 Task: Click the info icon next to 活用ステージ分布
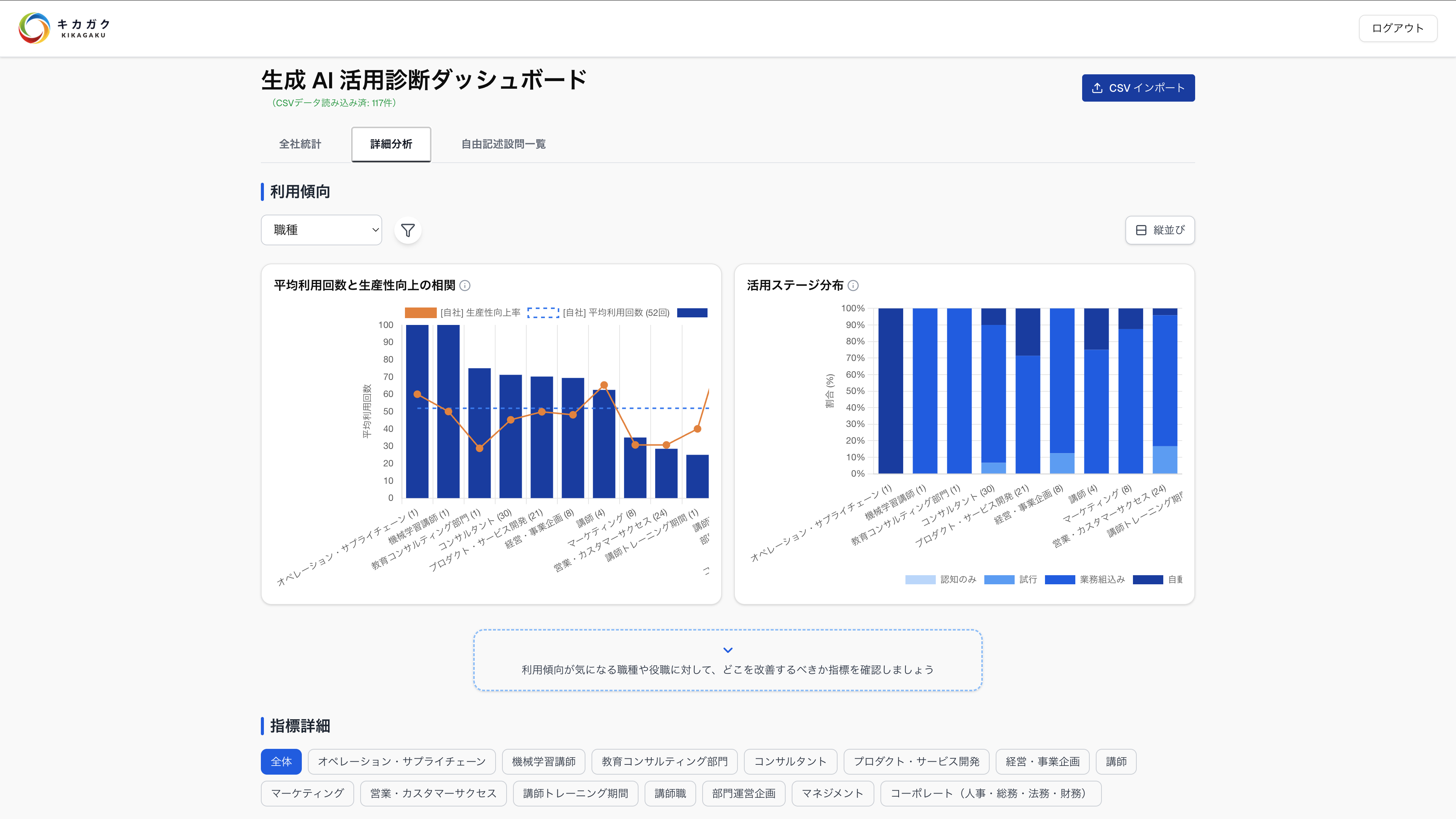click(x=853, y=286)
